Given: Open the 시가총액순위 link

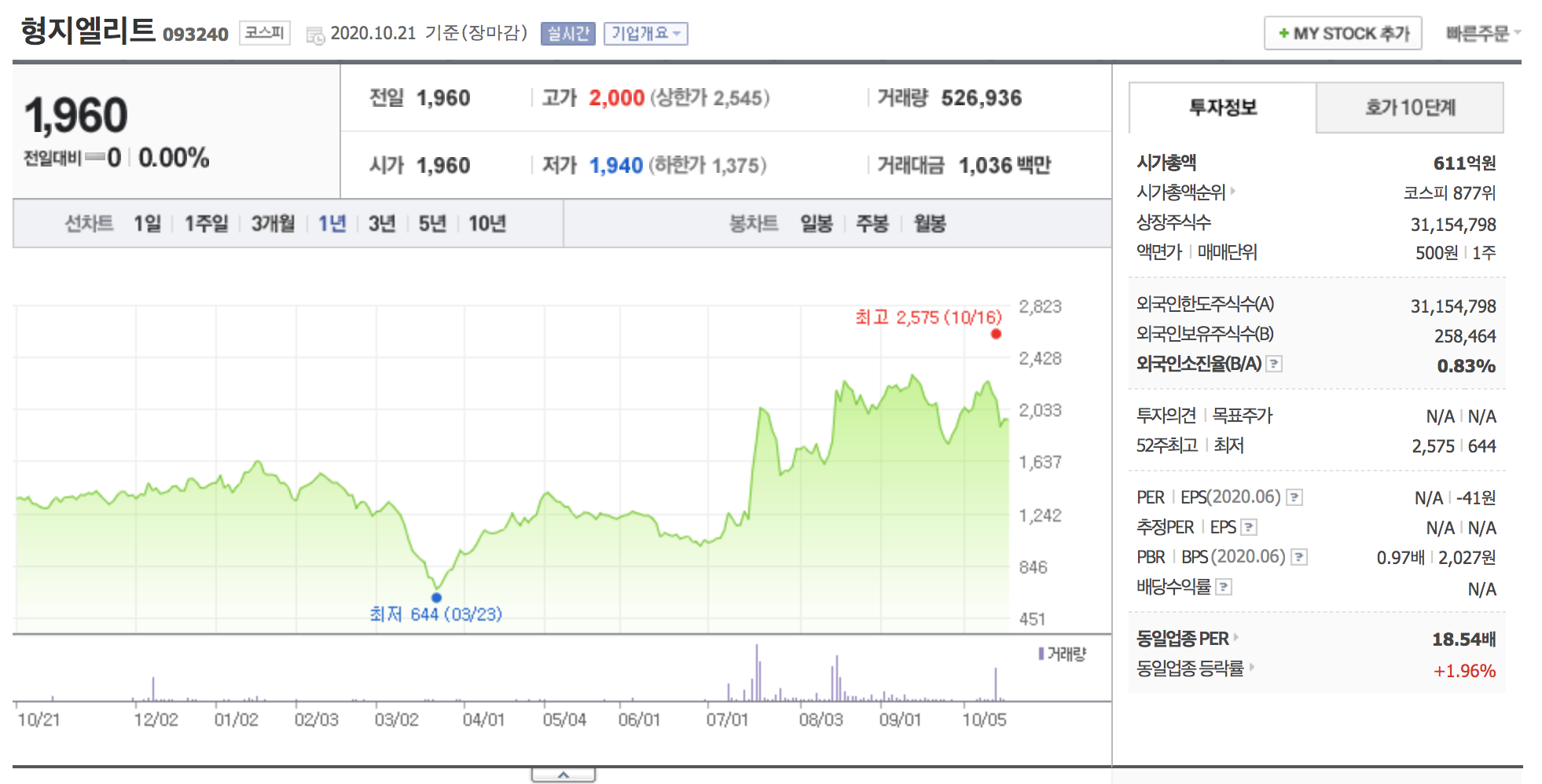Looking at the screenshot, I should (x=1185, y=192).
